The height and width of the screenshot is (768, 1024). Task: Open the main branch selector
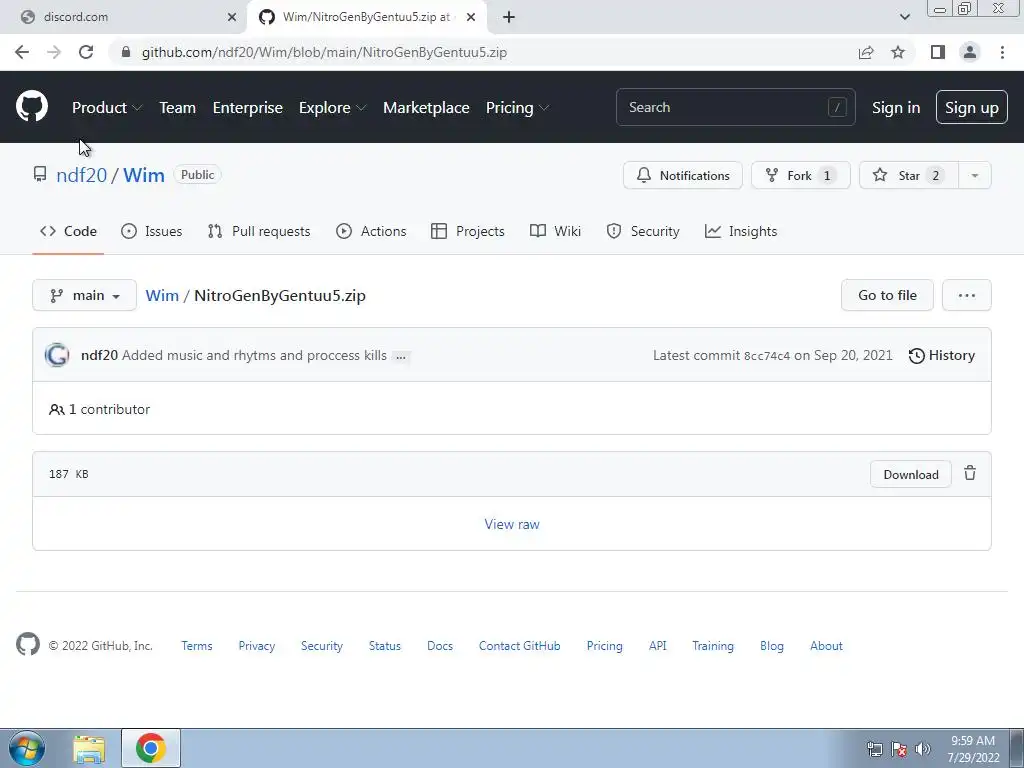[84, 295]
